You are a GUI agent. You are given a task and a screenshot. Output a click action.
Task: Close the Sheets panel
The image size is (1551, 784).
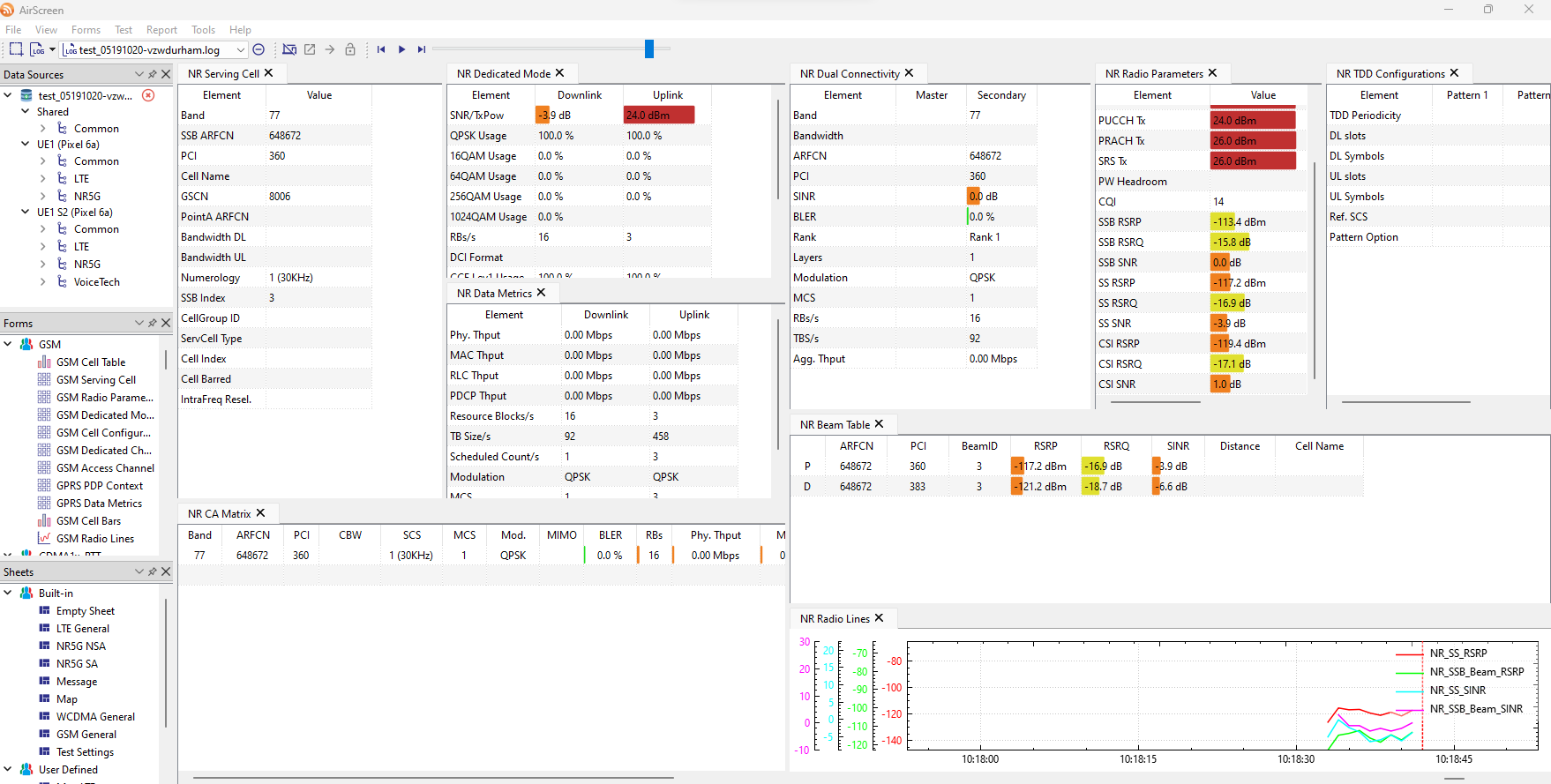pyautogui.click(x=166, y=571)
